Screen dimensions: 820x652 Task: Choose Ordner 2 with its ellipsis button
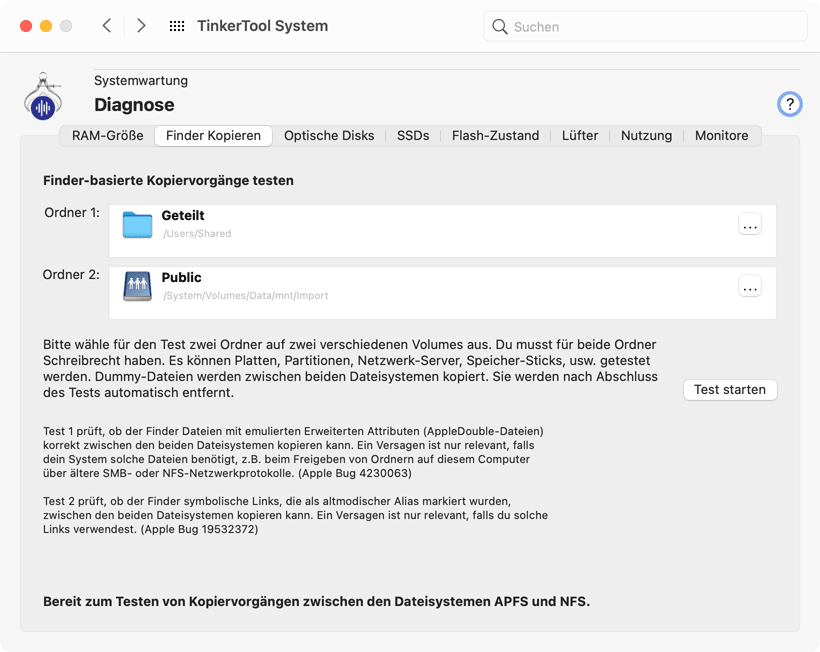pyautogui.click(x=750, y=286)
